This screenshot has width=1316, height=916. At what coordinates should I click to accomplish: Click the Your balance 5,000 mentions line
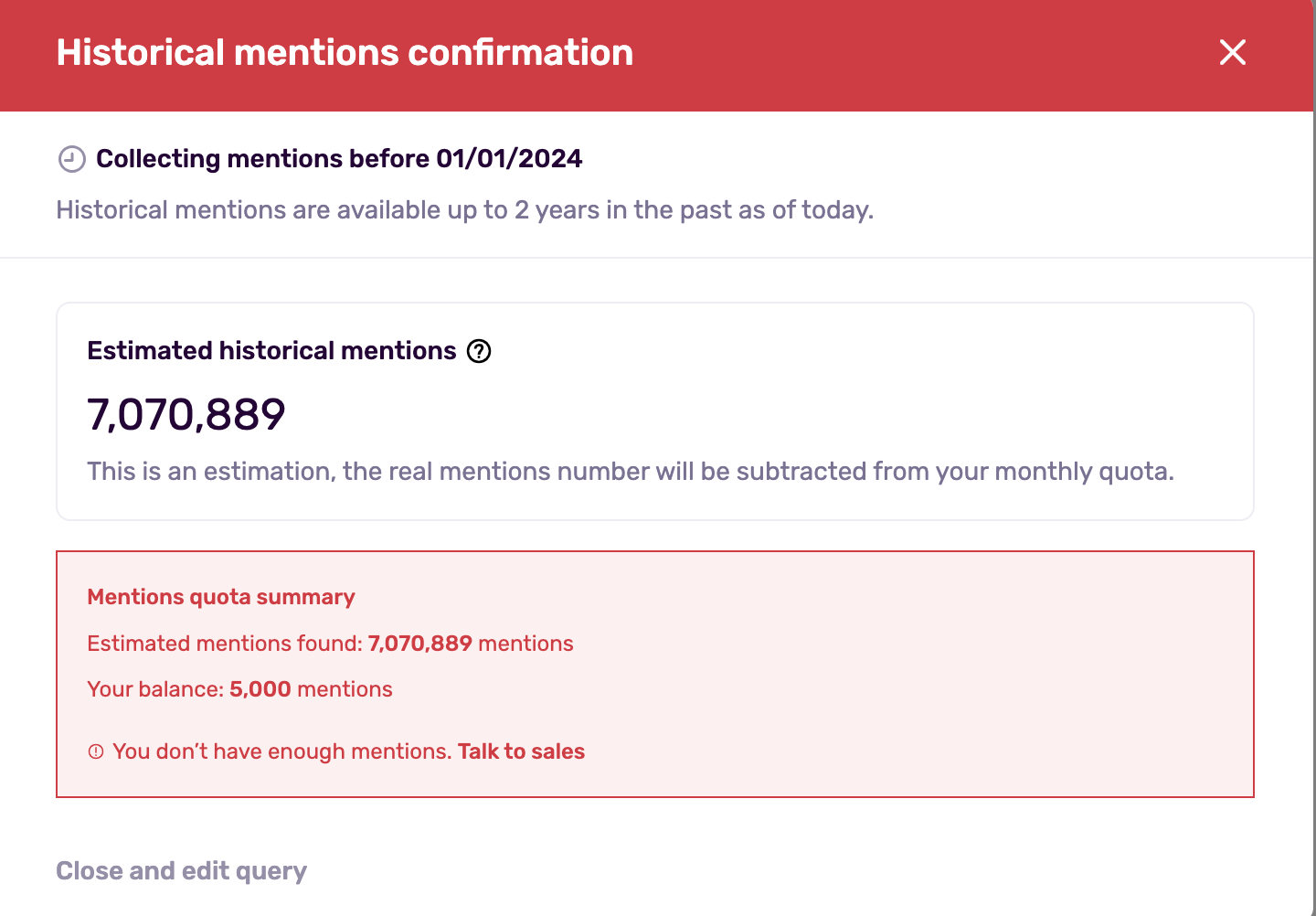click(239, 689)
